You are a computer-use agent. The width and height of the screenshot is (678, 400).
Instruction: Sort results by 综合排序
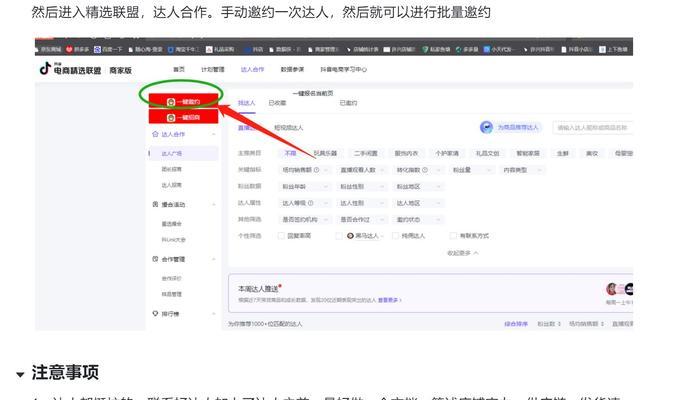(516, 324)
